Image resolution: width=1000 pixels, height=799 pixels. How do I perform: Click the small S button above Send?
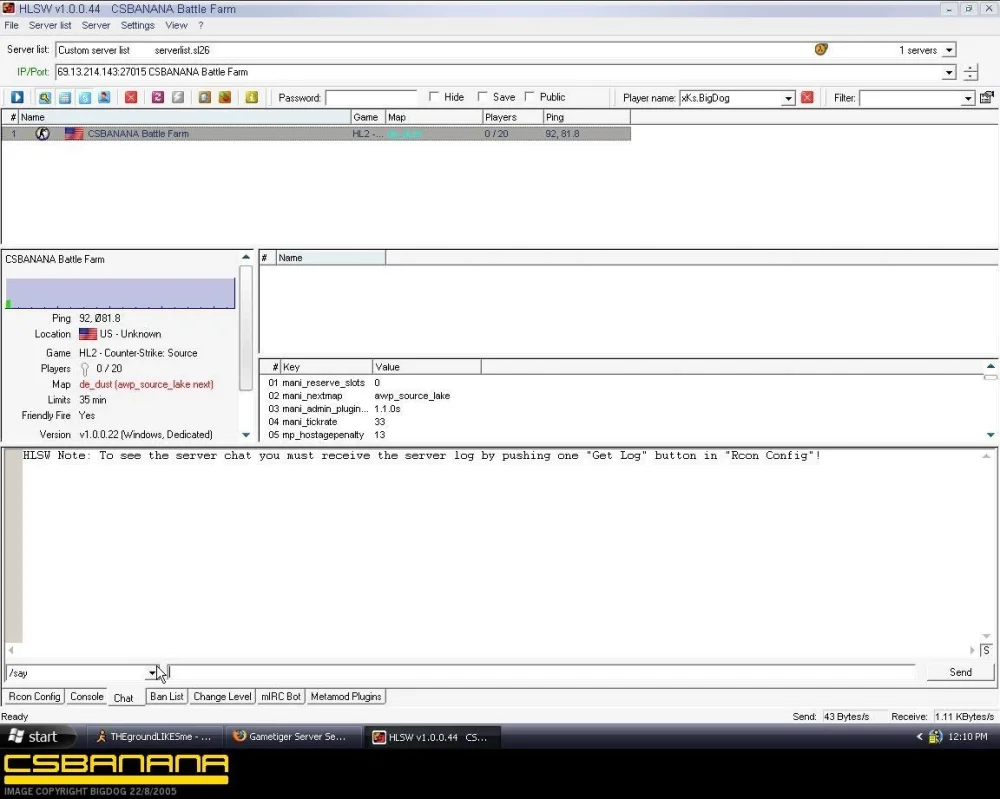coord(986,650)
